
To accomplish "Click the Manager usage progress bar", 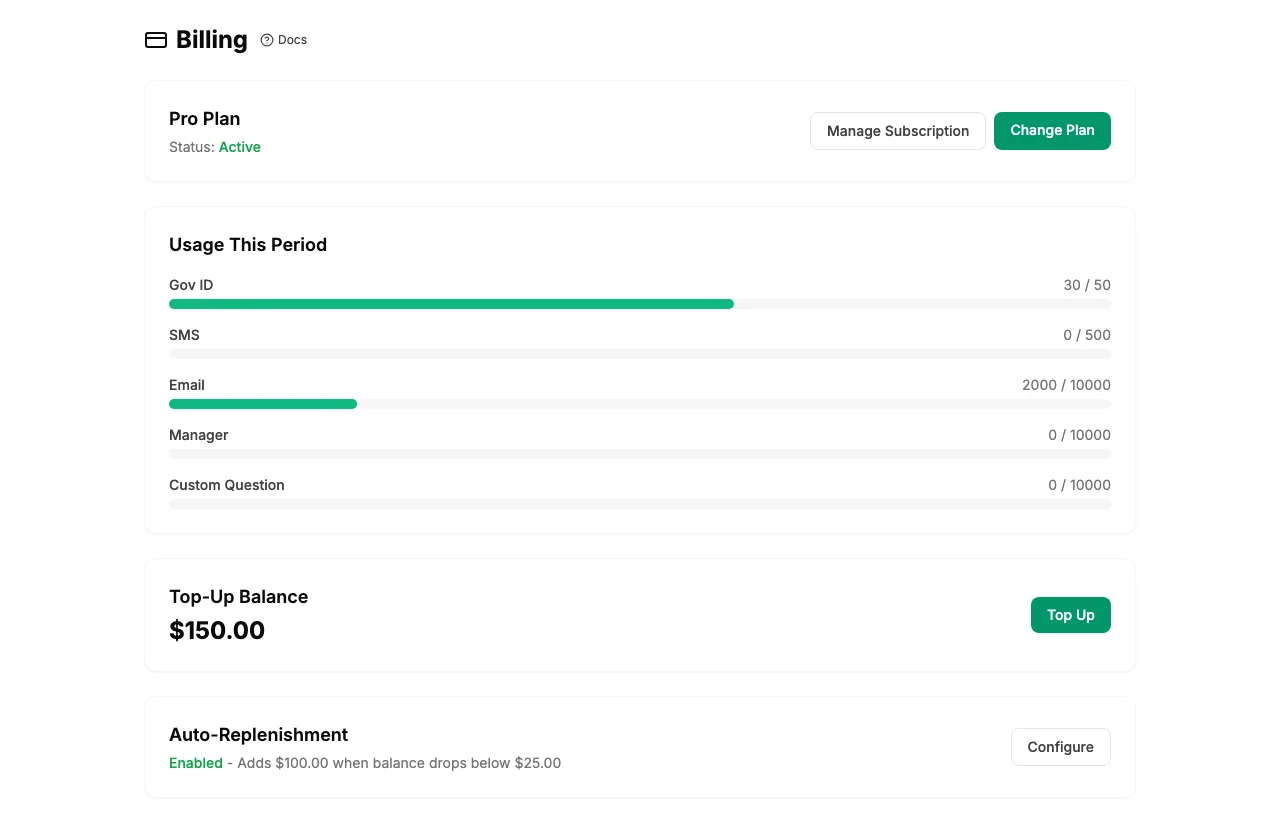I will (640, 453).
